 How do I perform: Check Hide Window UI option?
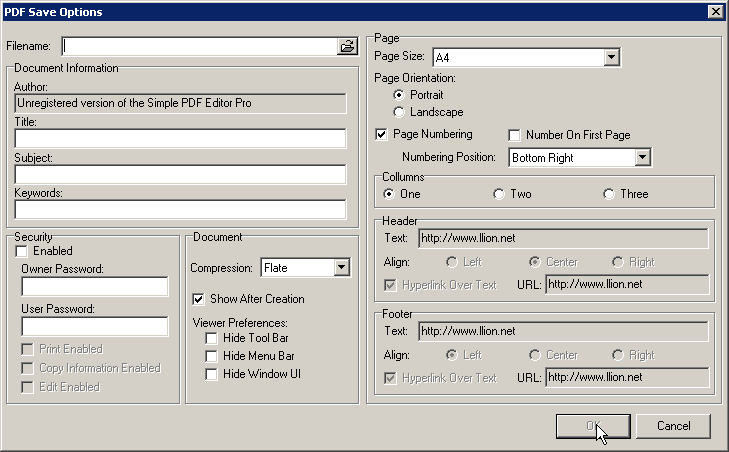[211, 374]
